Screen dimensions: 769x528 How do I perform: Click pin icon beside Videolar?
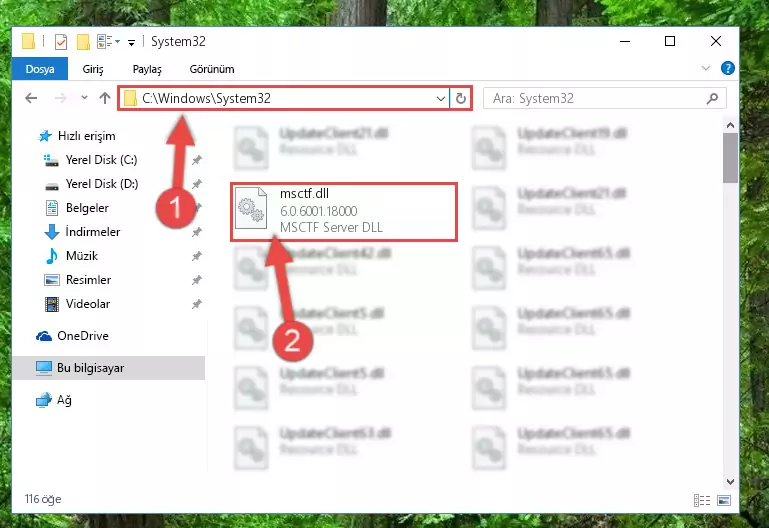coord(197,304)
